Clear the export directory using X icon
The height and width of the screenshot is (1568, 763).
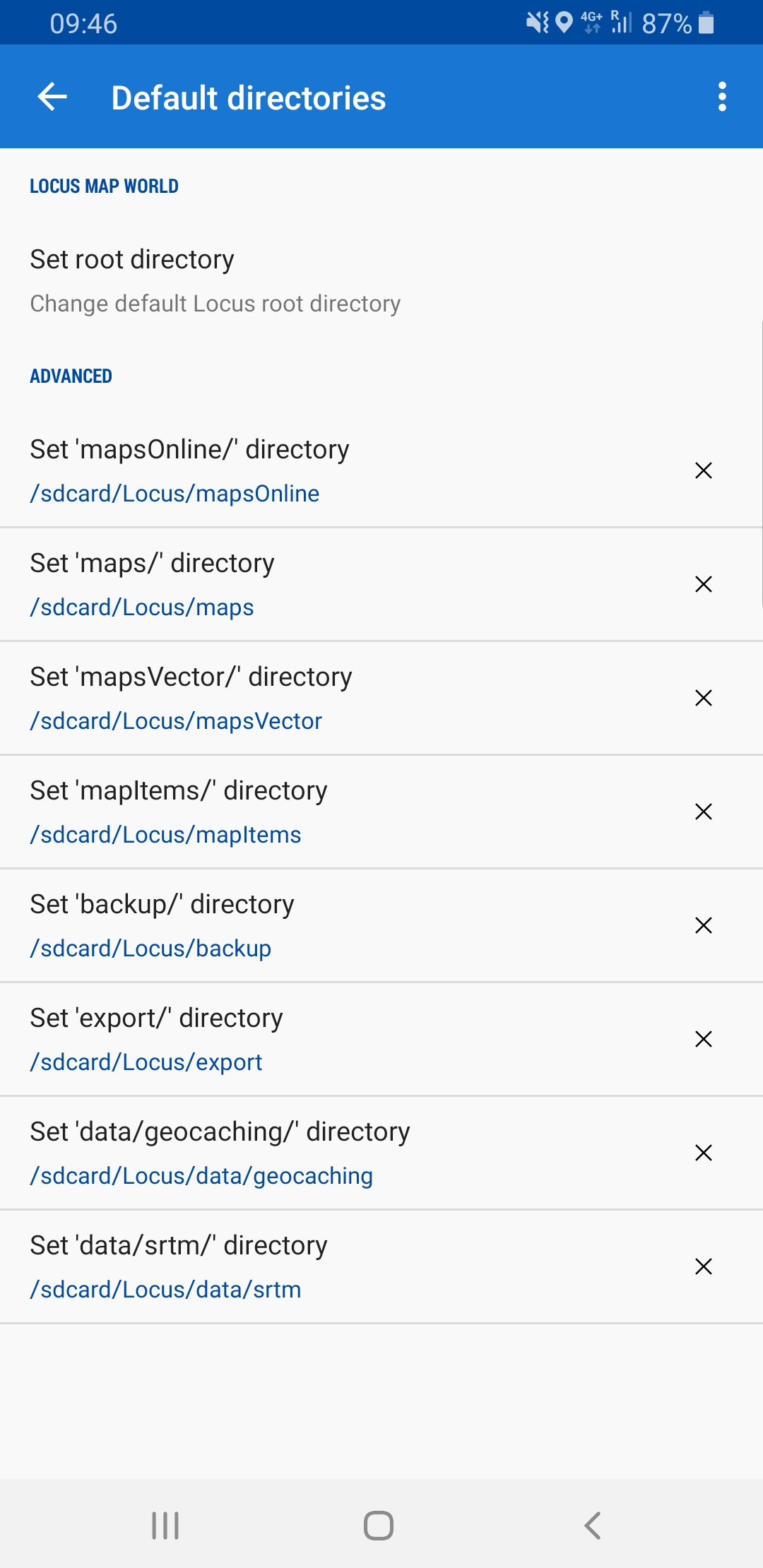click(x=704, y=1039)
